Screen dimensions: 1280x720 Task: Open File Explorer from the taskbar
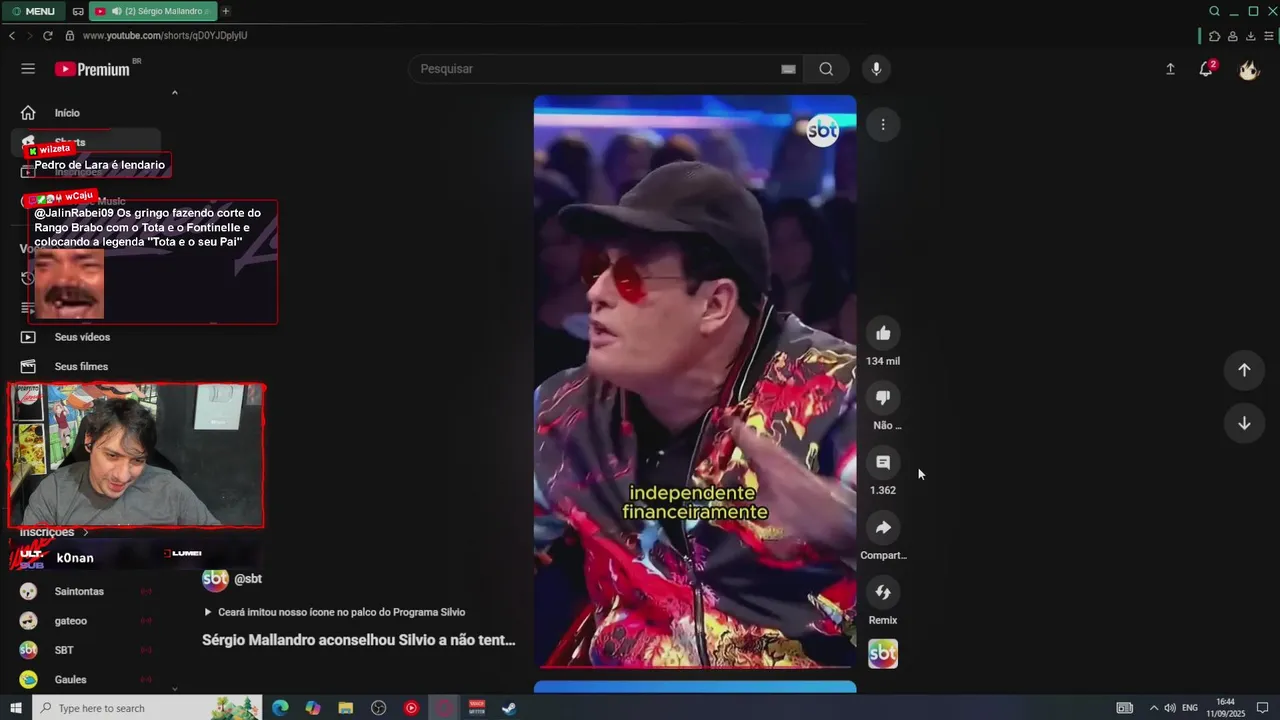(346, 708)
